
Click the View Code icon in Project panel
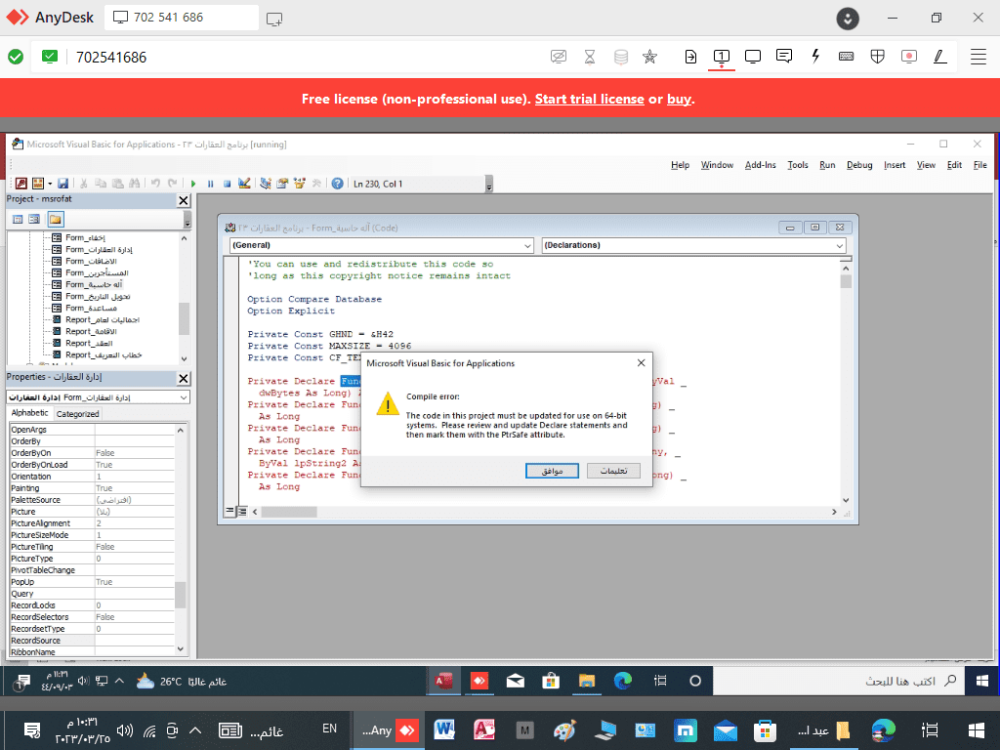pyautogui.click(x=18, y=219)
